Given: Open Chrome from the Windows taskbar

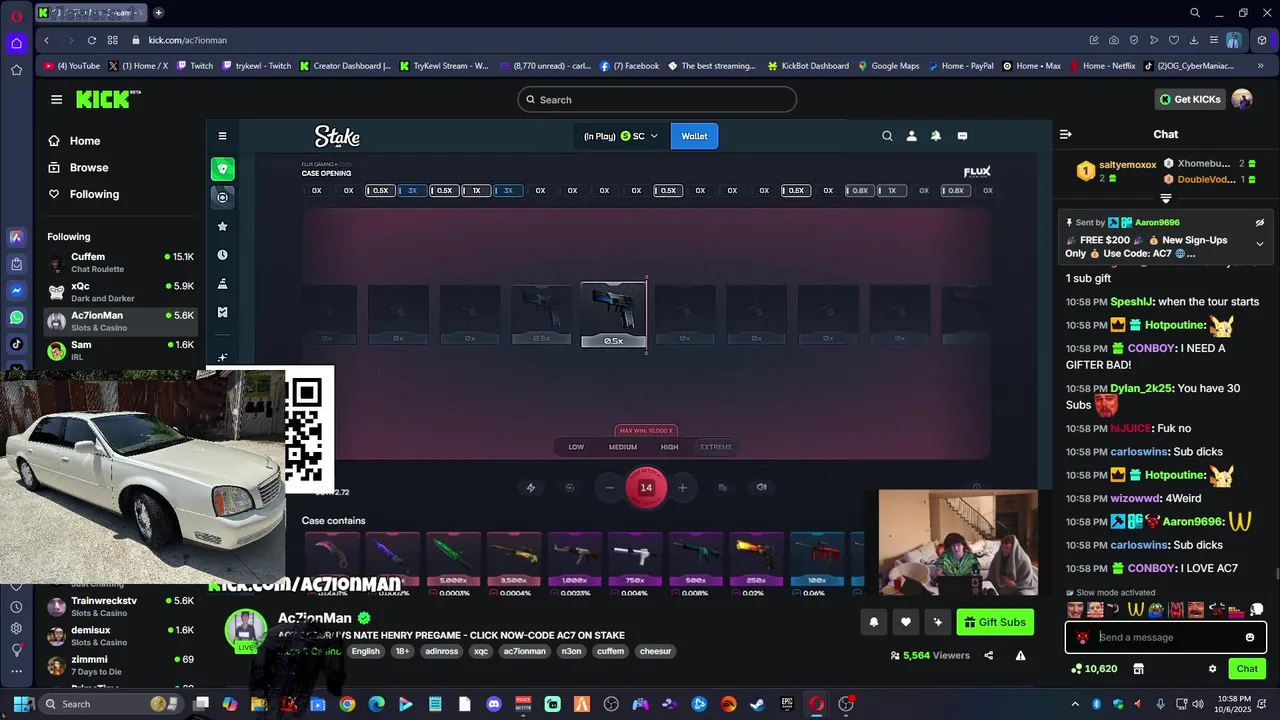Looking at the screenshot, I should click(x=347, y=704).
